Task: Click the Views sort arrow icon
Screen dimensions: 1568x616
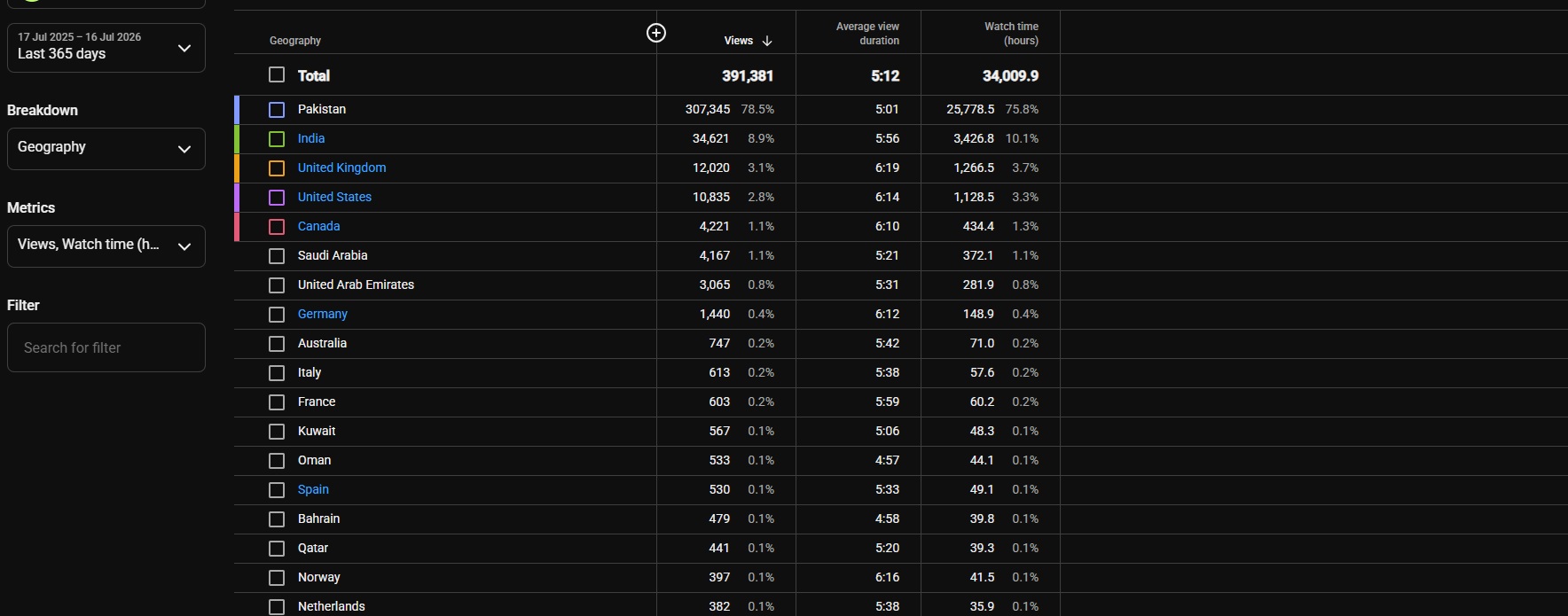Action: (767, 41)
